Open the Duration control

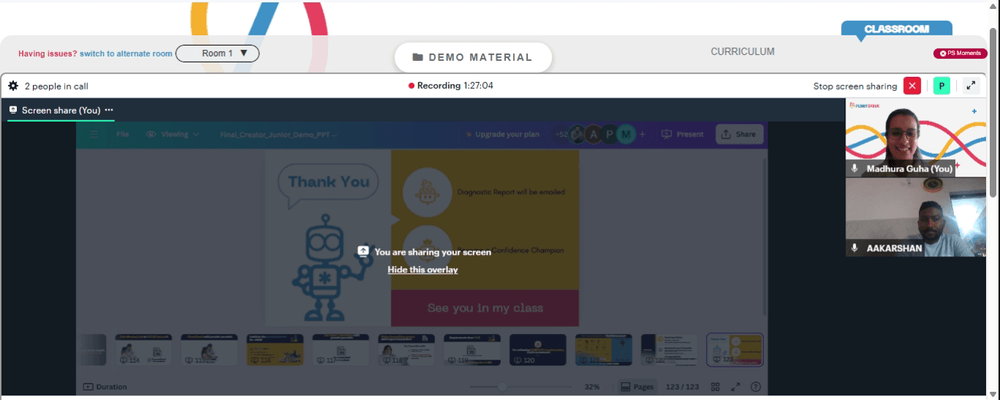(x=105, y=387)
